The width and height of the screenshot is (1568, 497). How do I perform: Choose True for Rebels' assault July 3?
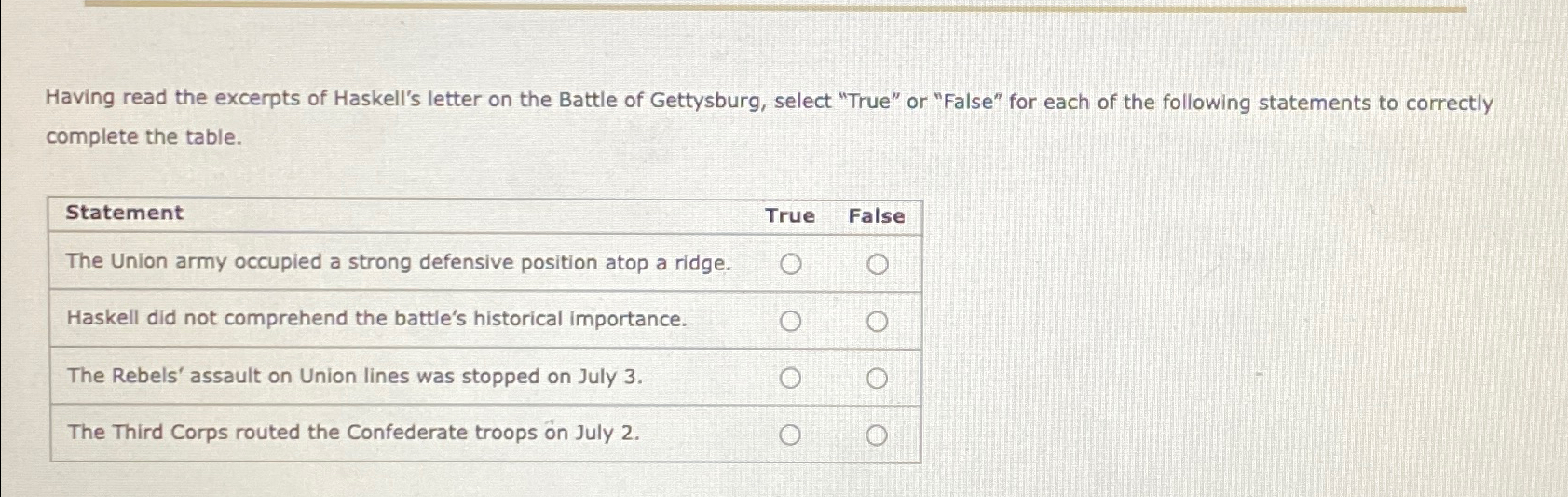[790, 379]
